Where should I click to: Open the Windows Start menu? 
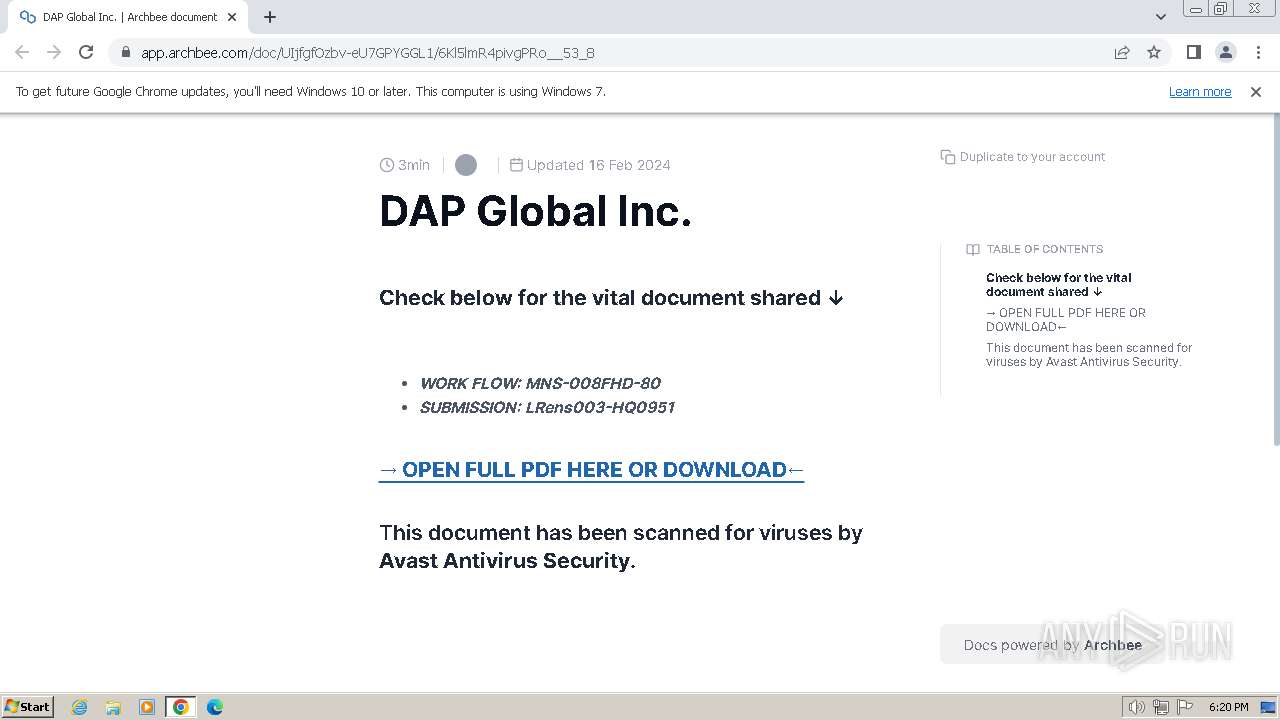pyautogui.click(x=28, y=706)
